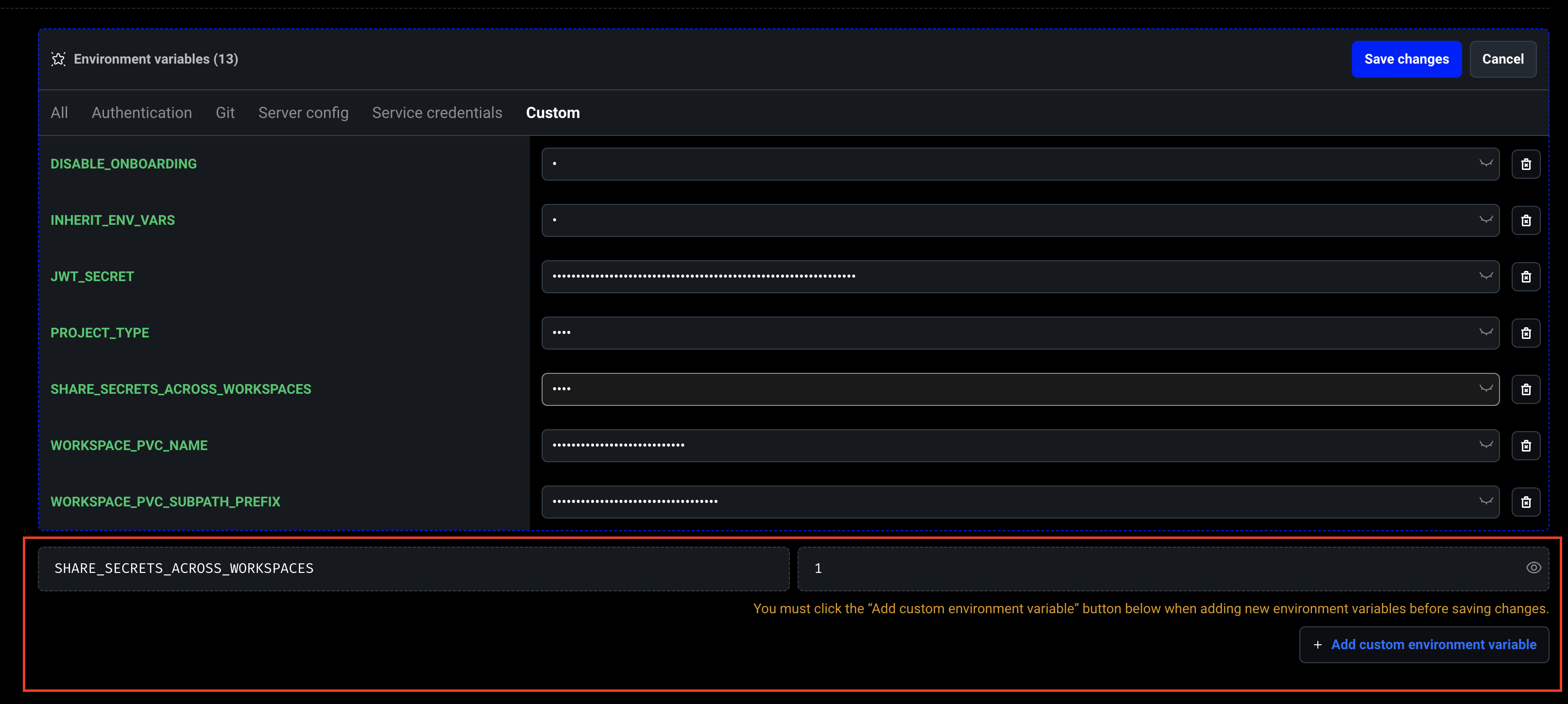Edit the JWT_SECRET value field
The height and width of the screenshot is (704, 1568).
coord(1020,277)
